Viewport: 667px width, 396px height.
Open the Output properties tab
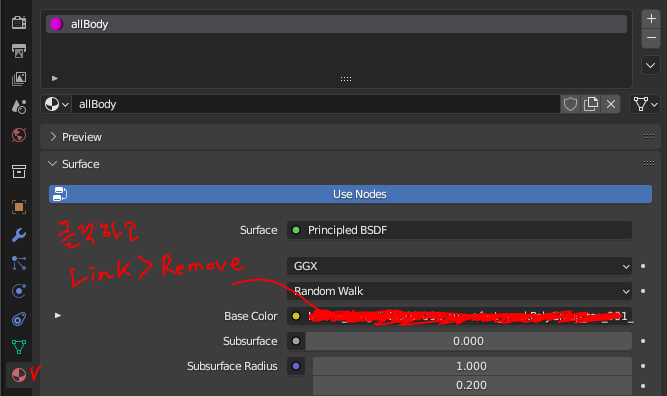(19, 51)
